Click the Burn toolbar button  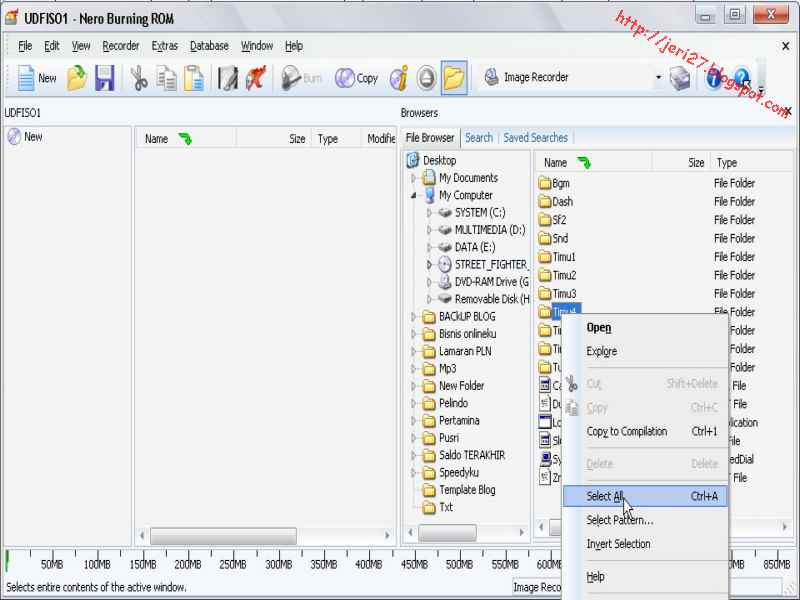(302, 78)
